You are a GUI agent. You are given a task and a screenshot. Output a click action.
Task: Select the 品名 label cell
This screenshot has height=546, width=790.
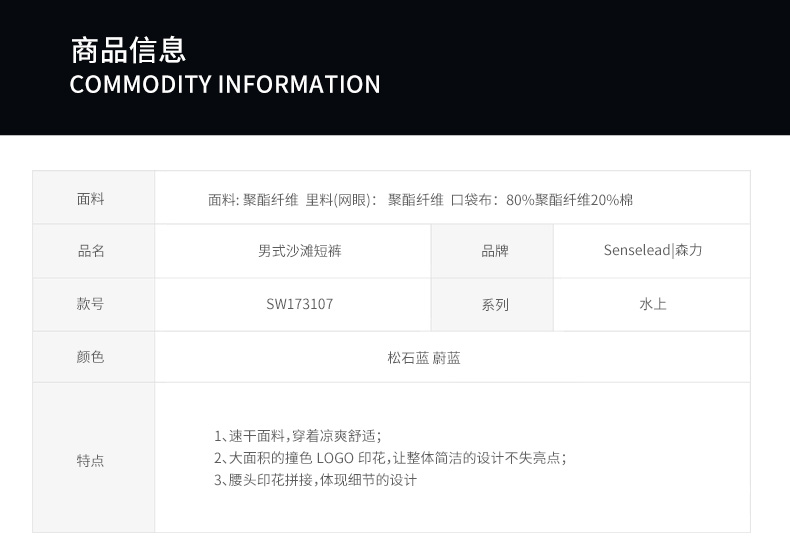[91, 251]
